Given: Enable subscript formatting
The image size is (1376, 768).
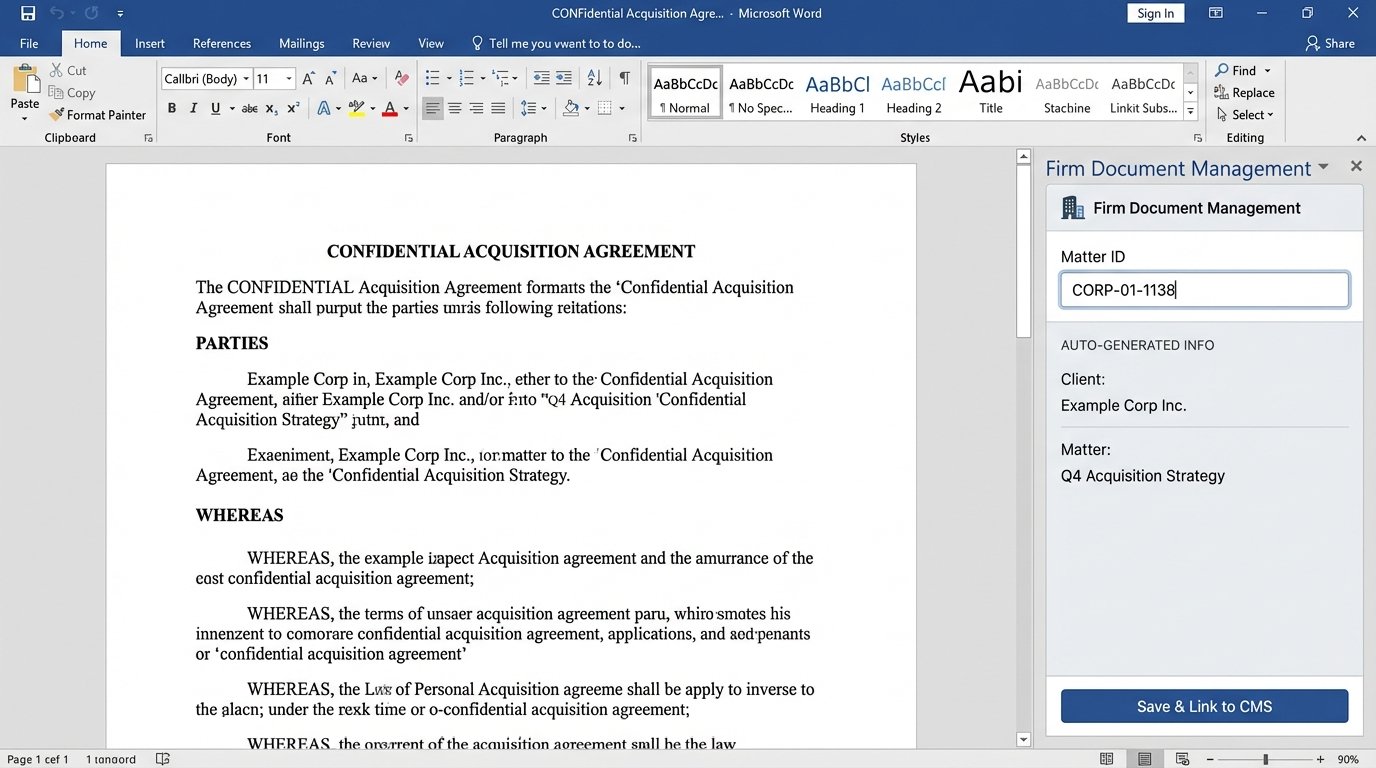Looking at the screenshot, I should coord(271,107).
